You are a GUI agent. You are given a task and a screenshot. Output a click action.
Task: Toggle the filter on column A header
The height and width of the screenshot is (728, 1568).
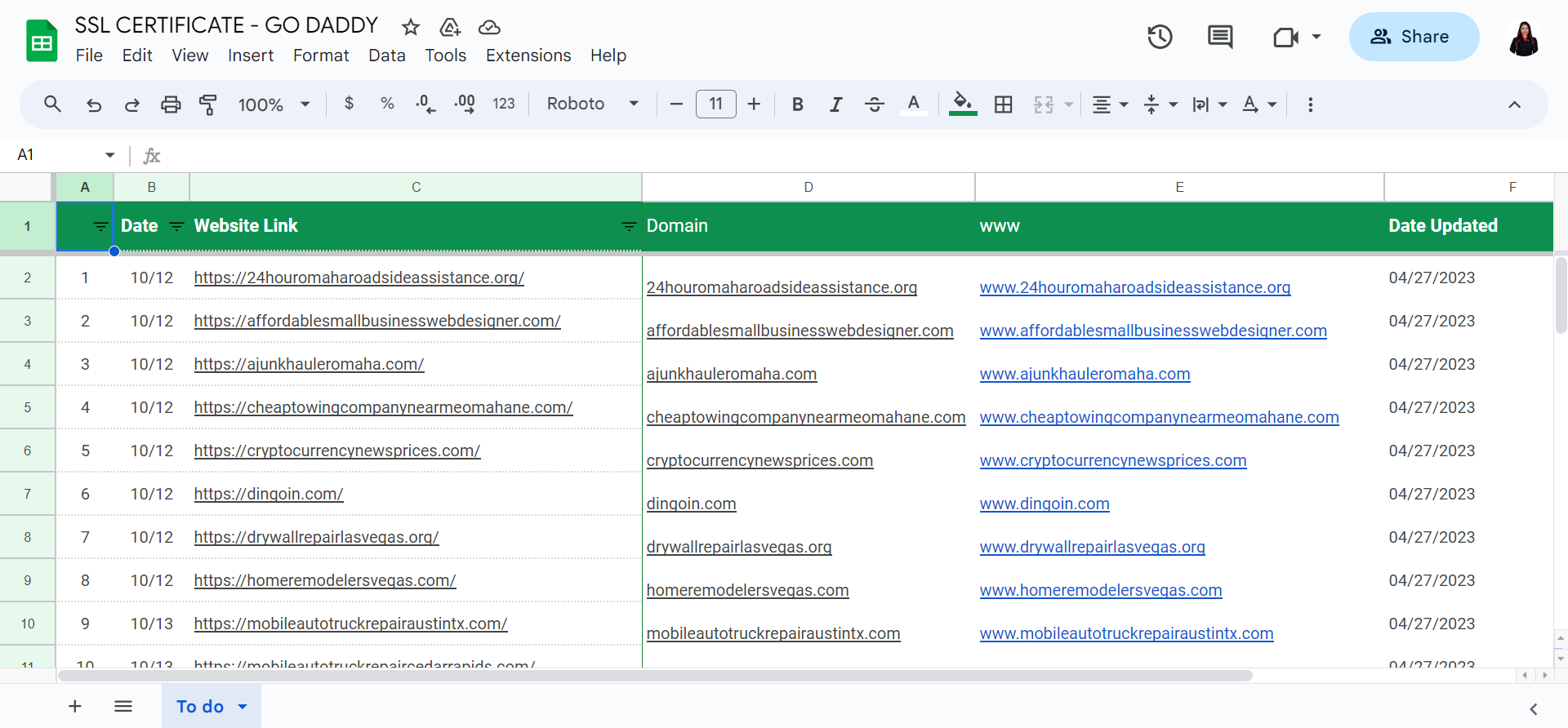[100, 226]
